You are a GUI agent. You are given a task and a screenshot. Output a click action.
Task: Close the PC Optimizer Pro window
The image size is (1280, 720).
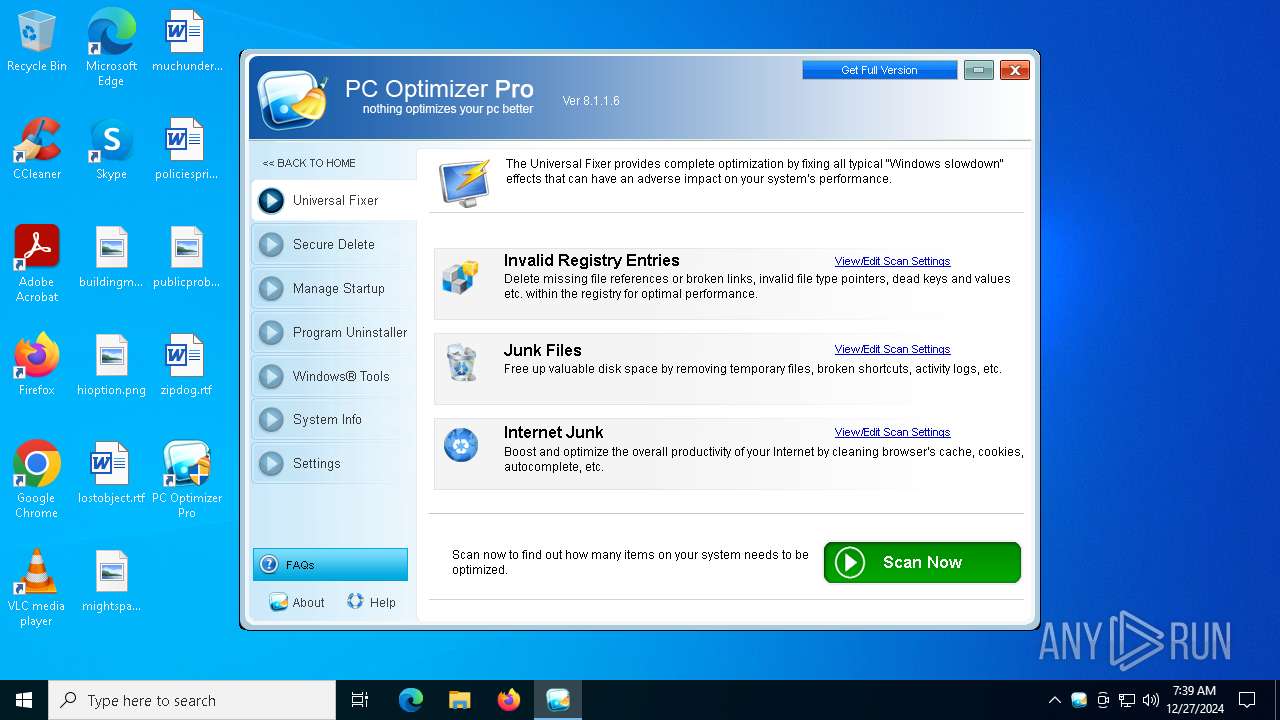coord(1014,70)
